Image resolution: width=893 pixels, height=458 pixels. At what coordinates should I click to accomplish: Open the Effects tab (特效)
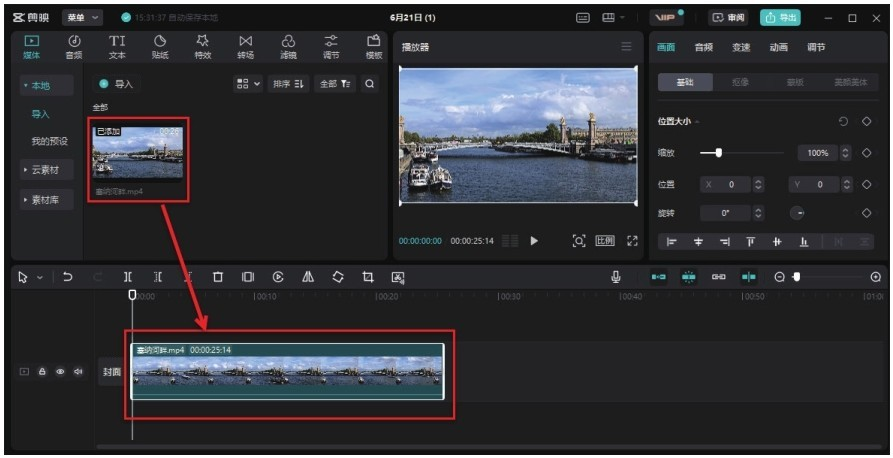tap(203, 47)
